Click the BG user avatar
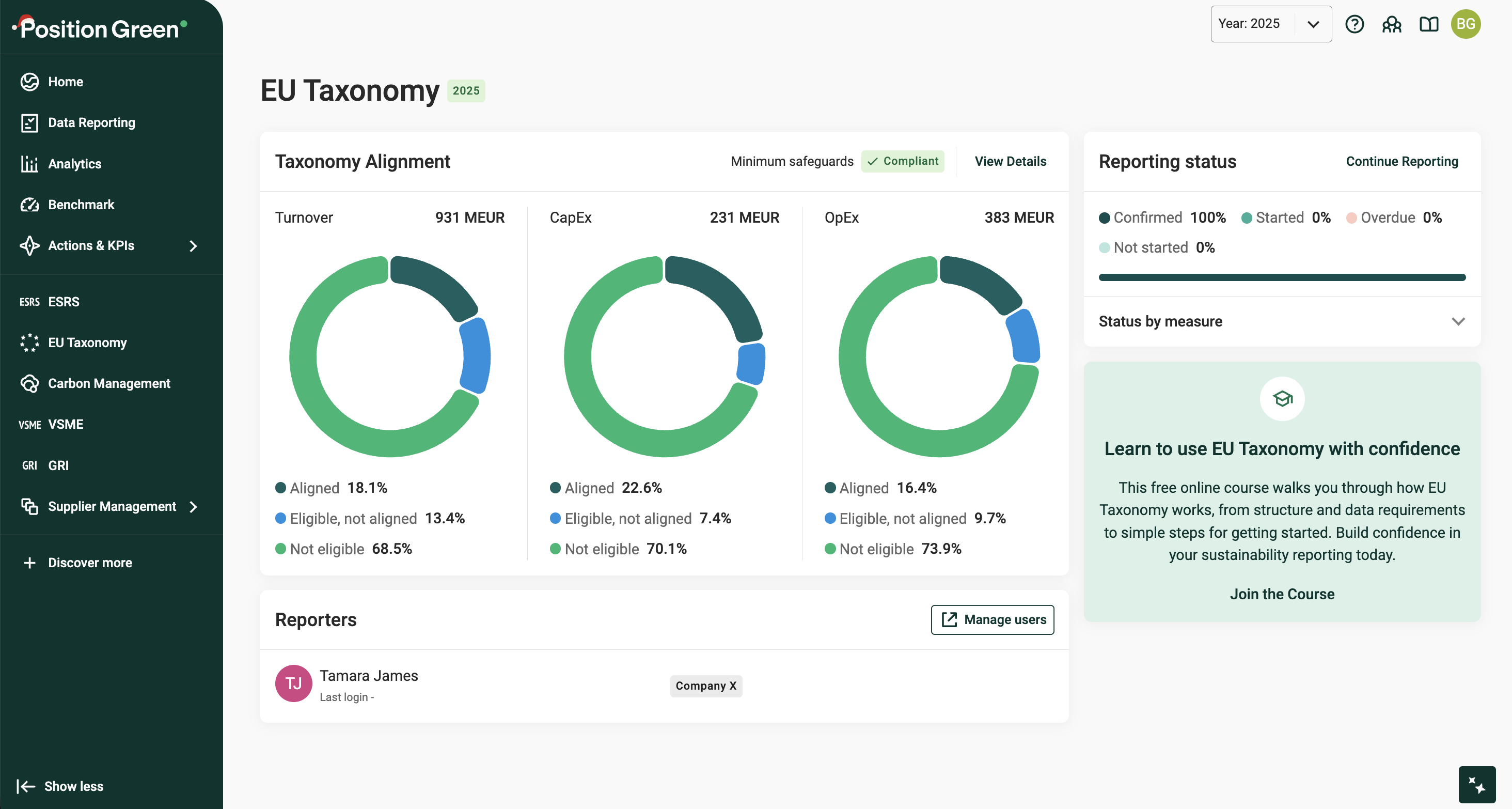 (x=1466, y=24)
